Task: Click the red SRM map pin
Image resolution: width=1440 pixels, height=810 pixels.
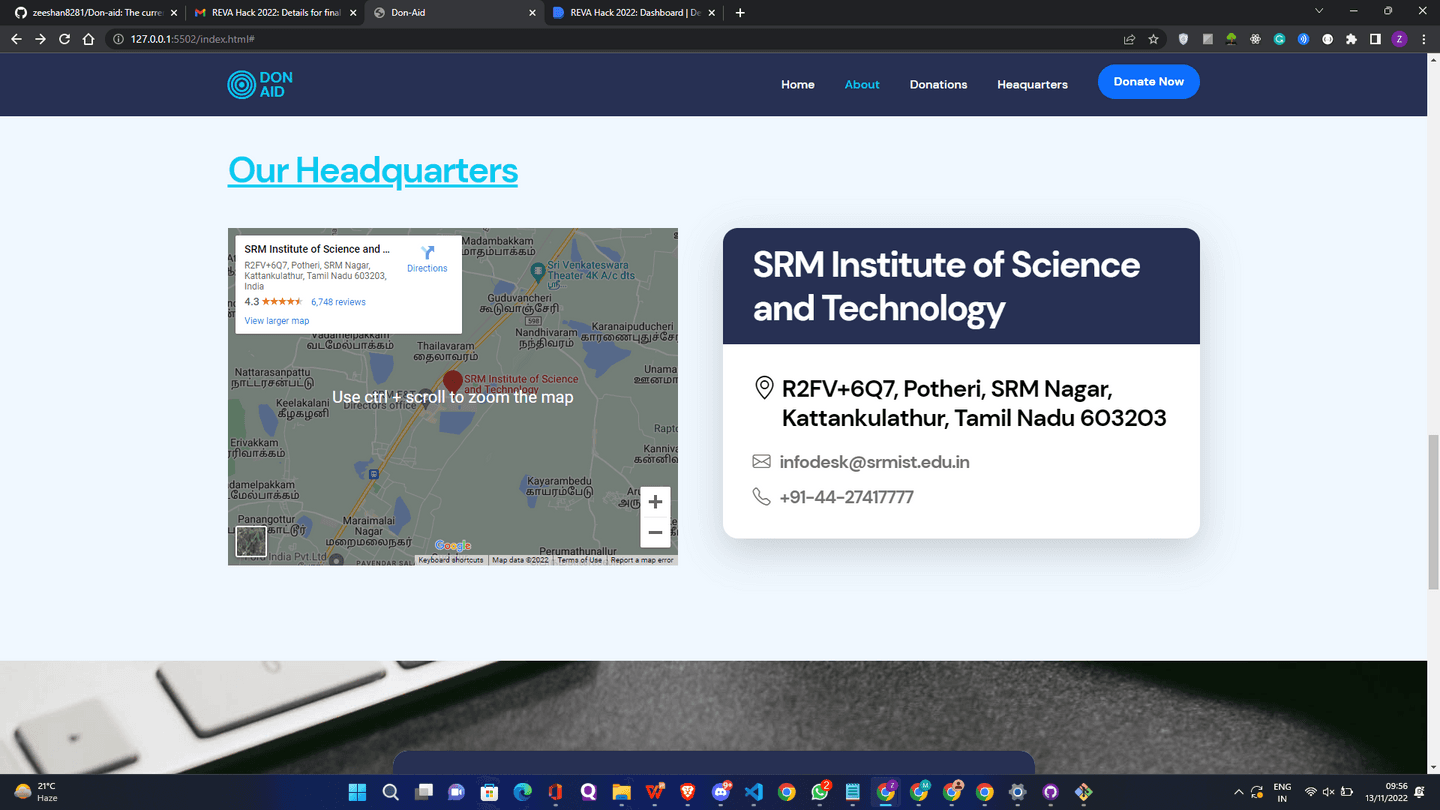Action: click(452, 381)
